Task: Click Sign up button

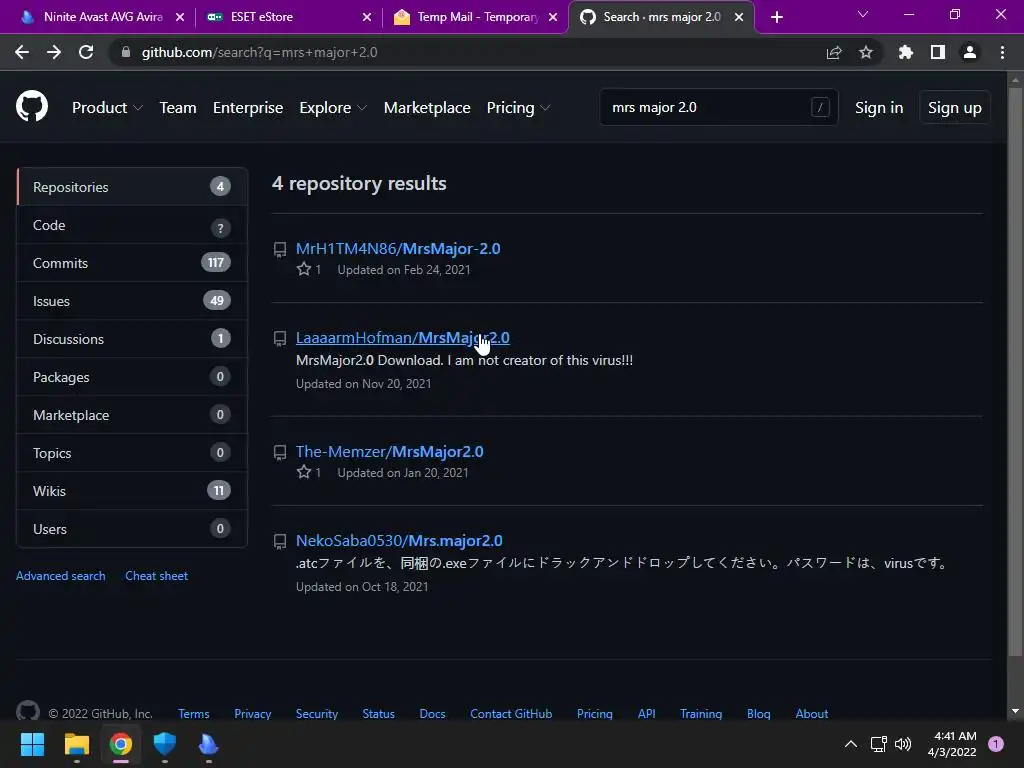Action: [x=955, y=108]
